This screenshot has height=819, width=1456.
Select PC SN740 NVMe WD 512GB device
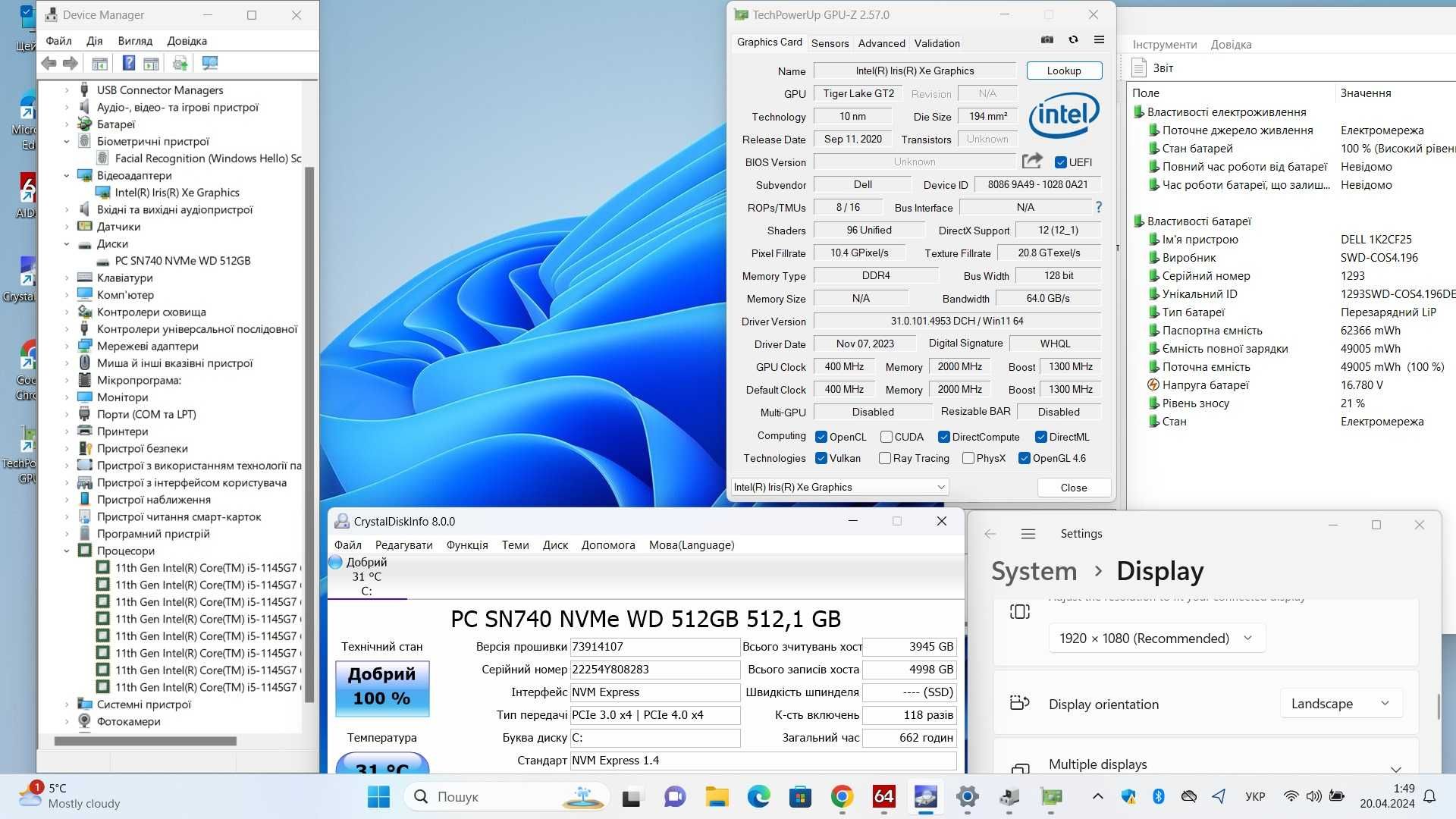(183, 261)
